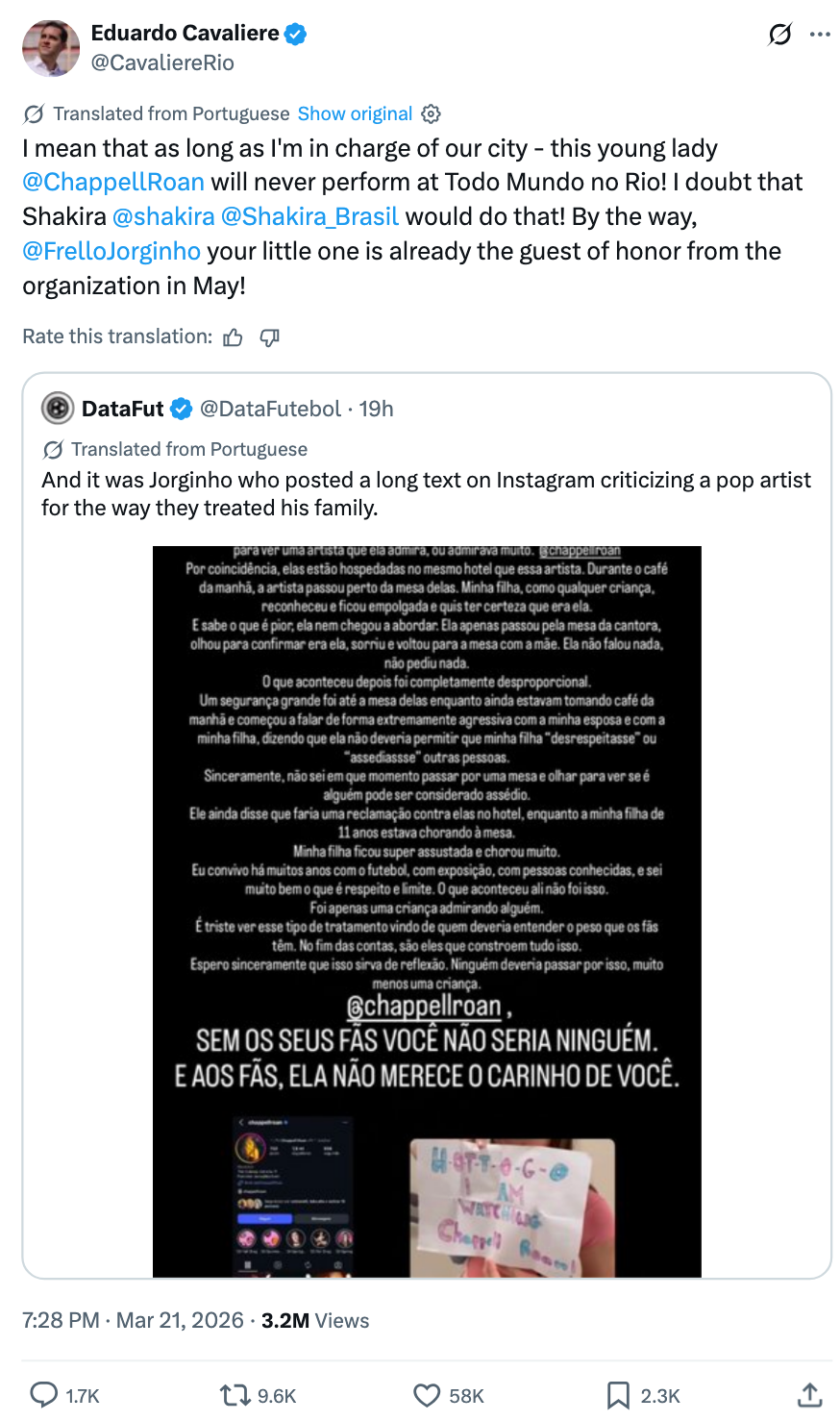This screenshot has height=1421, width=840.
Task: Click DataFut's verified badge
Action: pos(180,408)
